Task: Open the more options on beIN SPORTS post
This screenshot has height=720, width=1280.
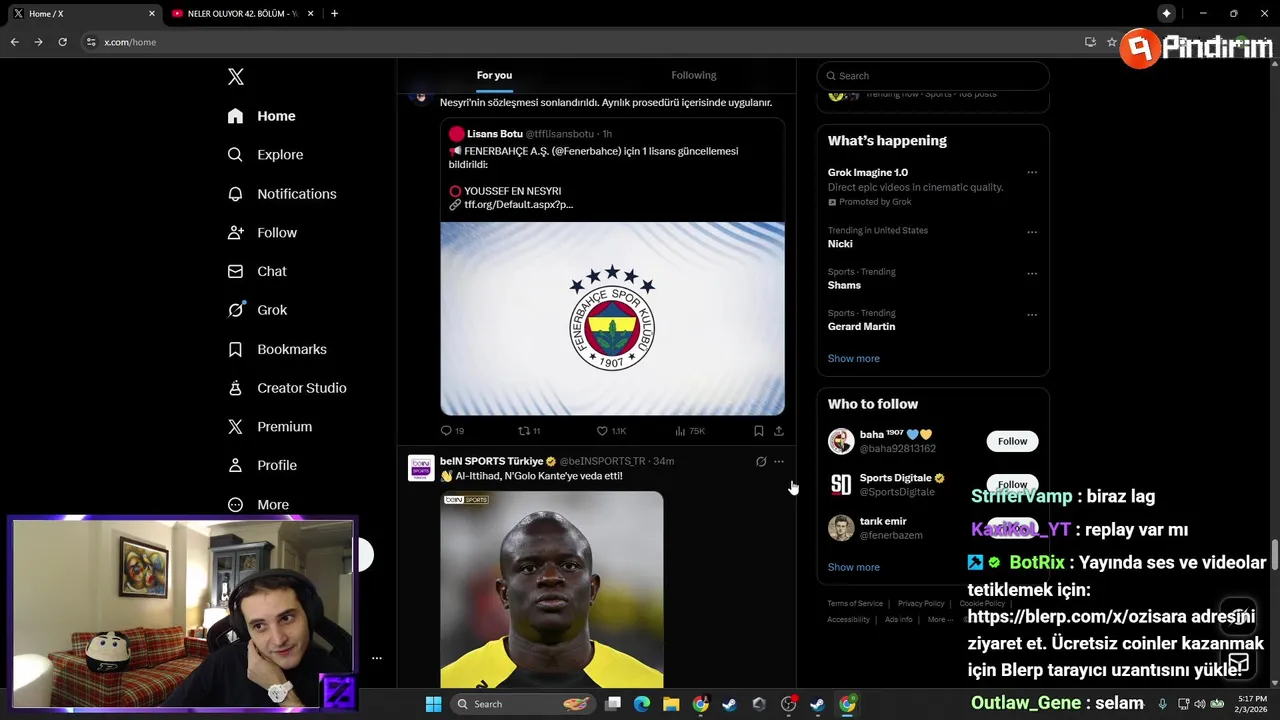Action: point(779,461)
